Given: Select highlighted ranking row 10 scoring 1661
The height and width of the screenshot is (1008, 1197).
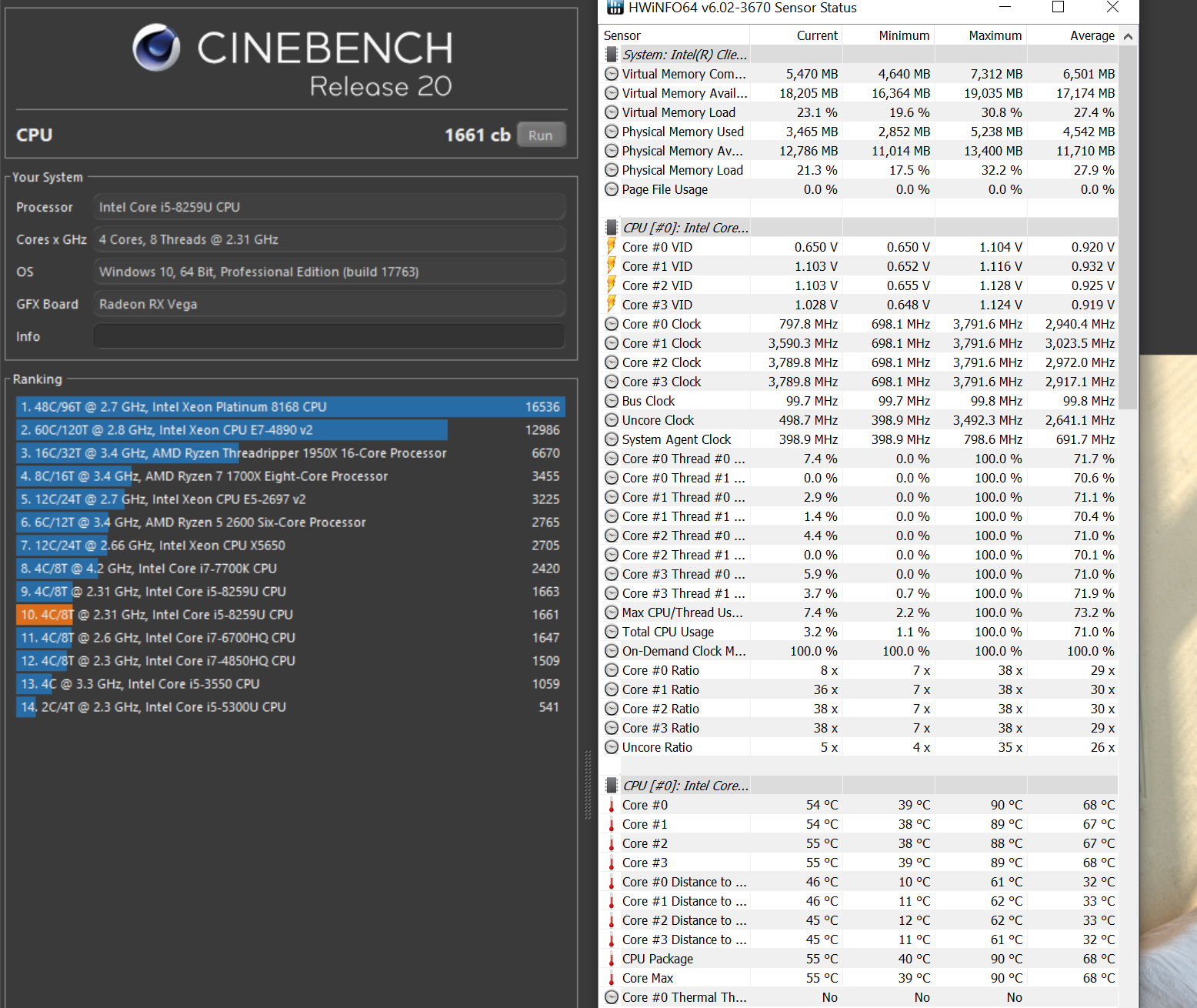Looking at the screenshot, I should 291,615.
